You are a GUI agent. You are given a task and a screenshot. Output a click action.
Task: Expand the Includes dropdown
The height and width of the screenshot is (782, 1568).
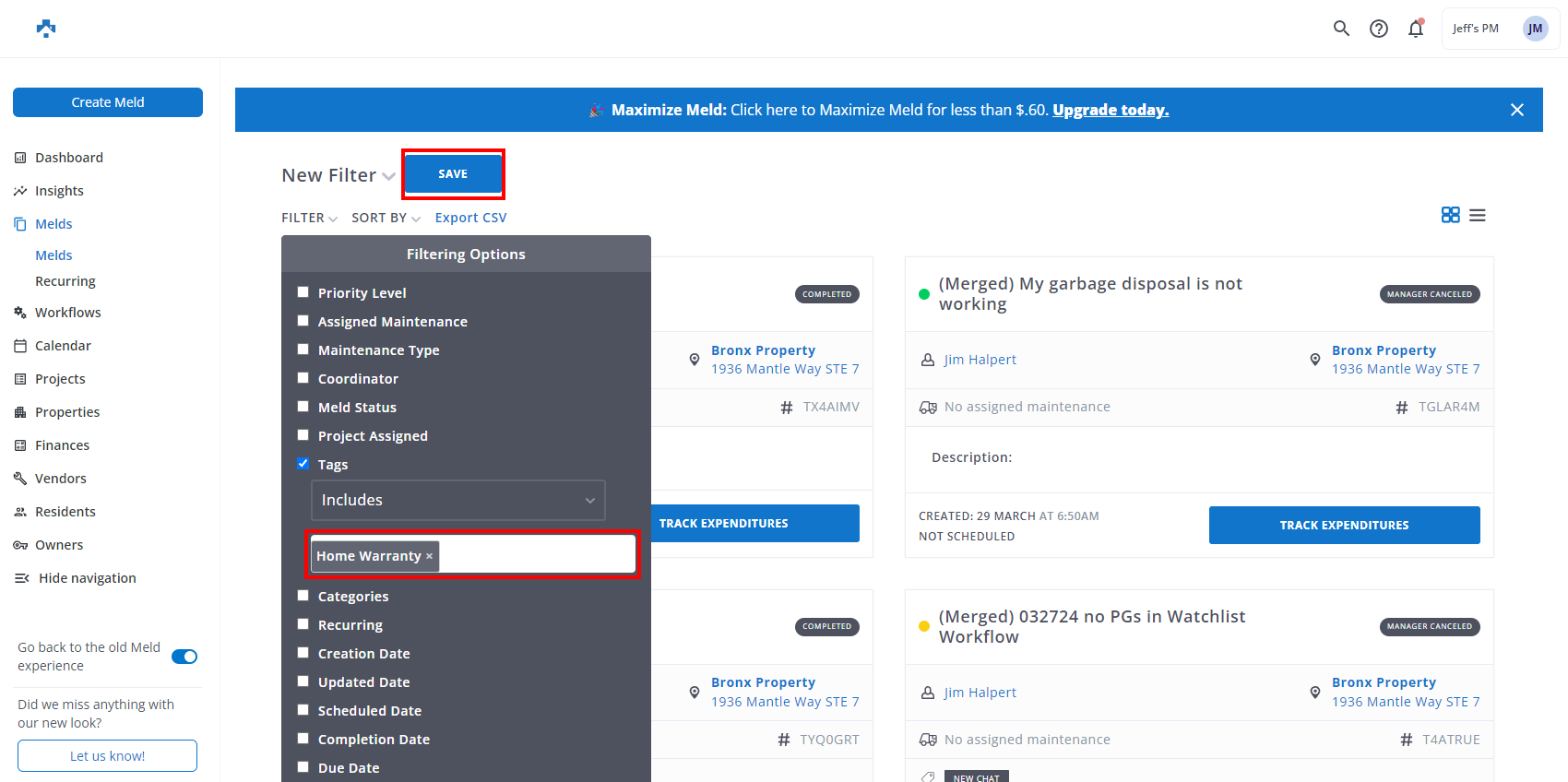(x=457, y=500)
